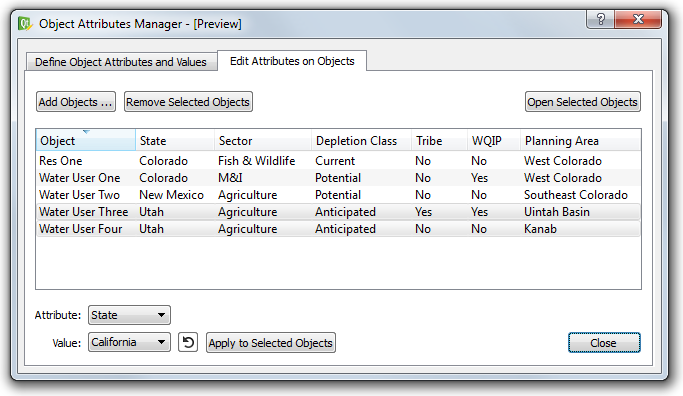Click Agriculture in Water User Two row
This screenshot has height=396, width=683.
pos(247,195)
